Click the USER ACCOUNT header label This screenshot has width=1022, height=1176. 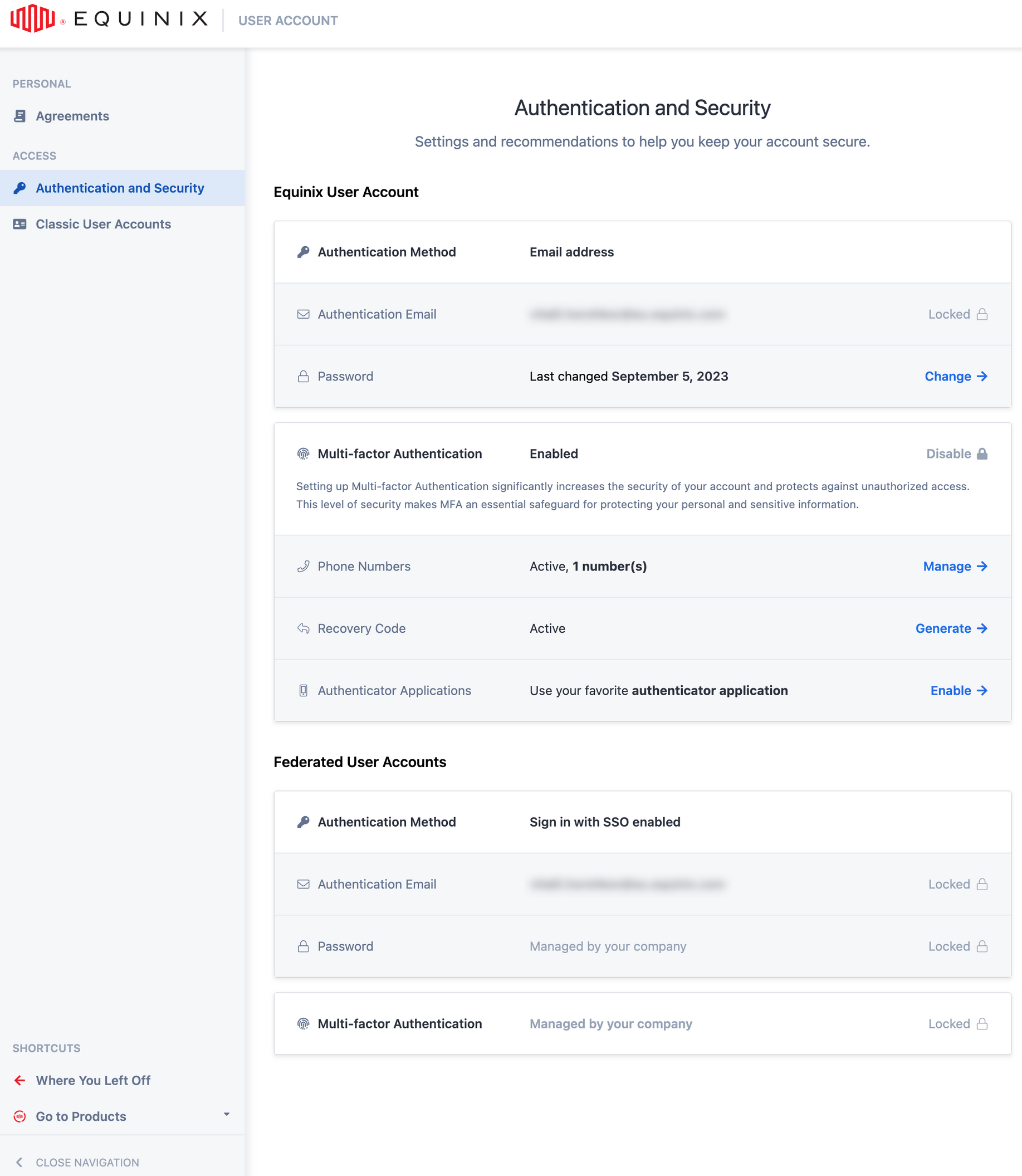(288, 21)
